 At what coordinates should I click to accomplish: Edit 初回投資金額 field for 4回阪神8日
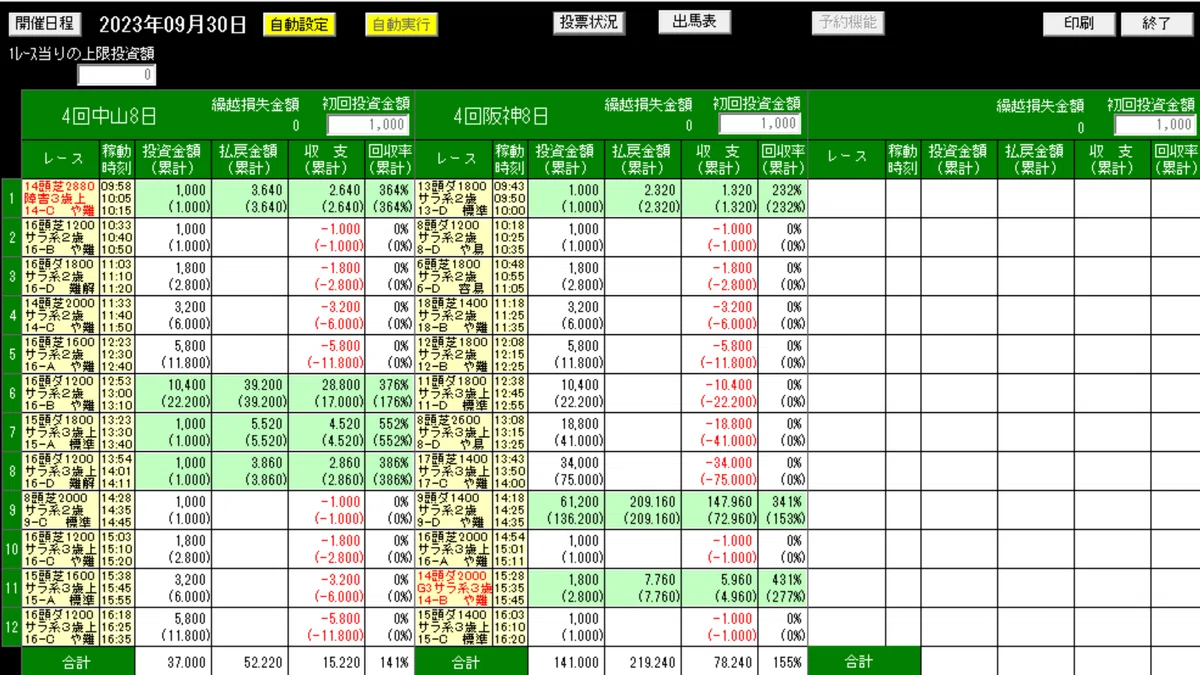point(760,123)
